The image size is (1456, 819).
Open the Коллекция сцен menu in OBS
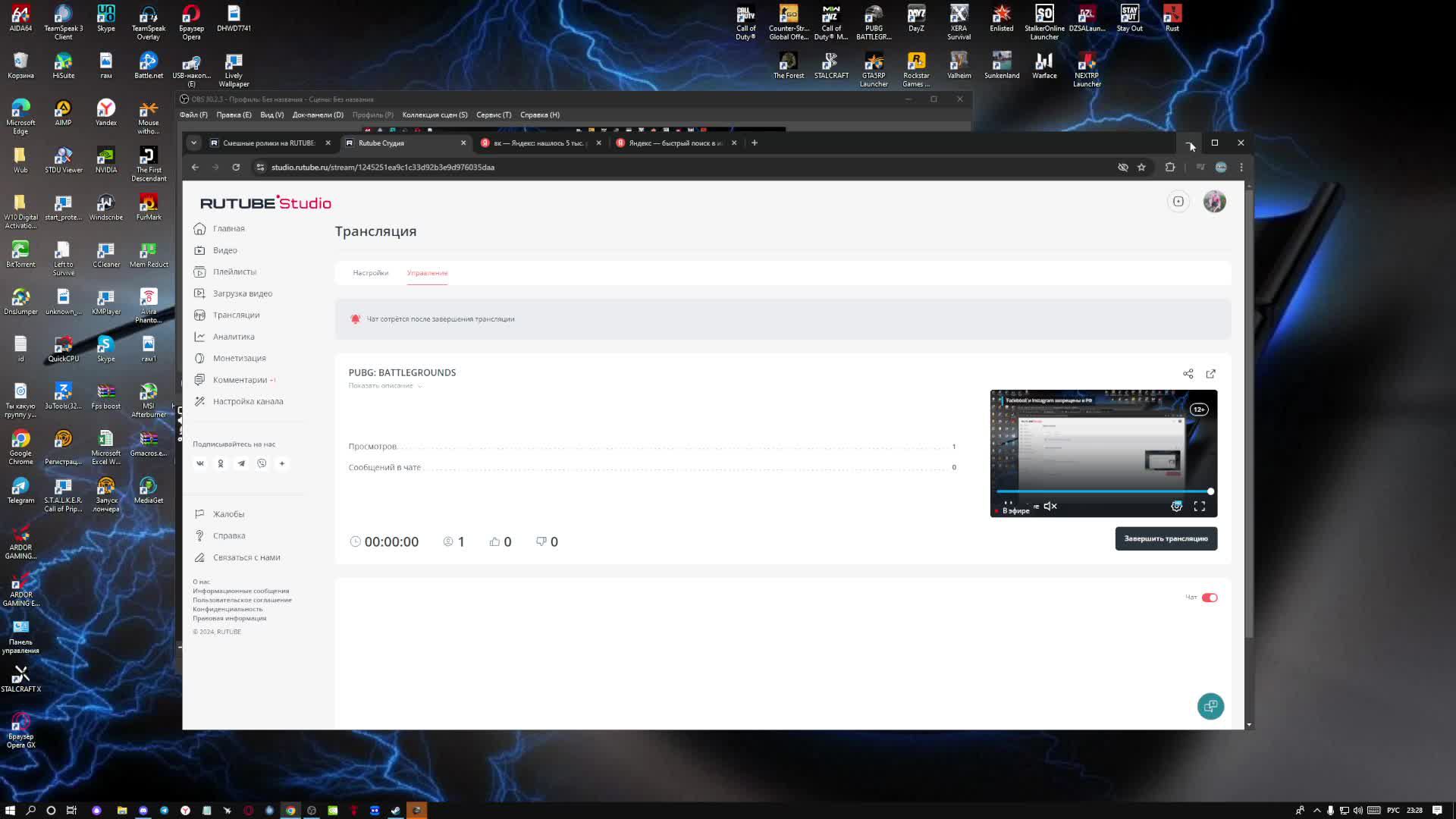pyautogui.click(x=435, y=115)
